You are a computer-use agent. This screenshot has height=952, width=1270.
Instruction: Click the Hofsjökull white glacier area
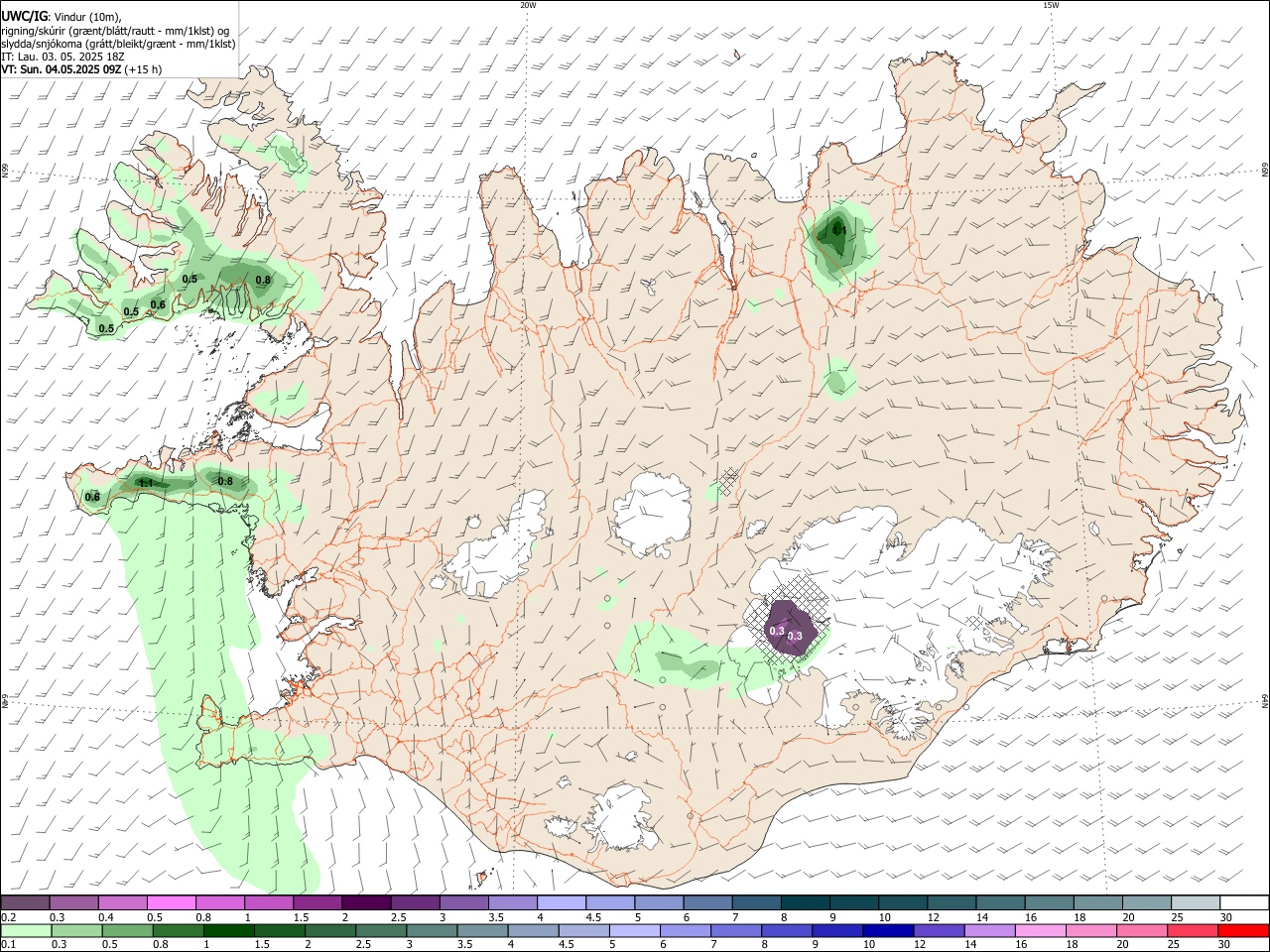point(652,514)
